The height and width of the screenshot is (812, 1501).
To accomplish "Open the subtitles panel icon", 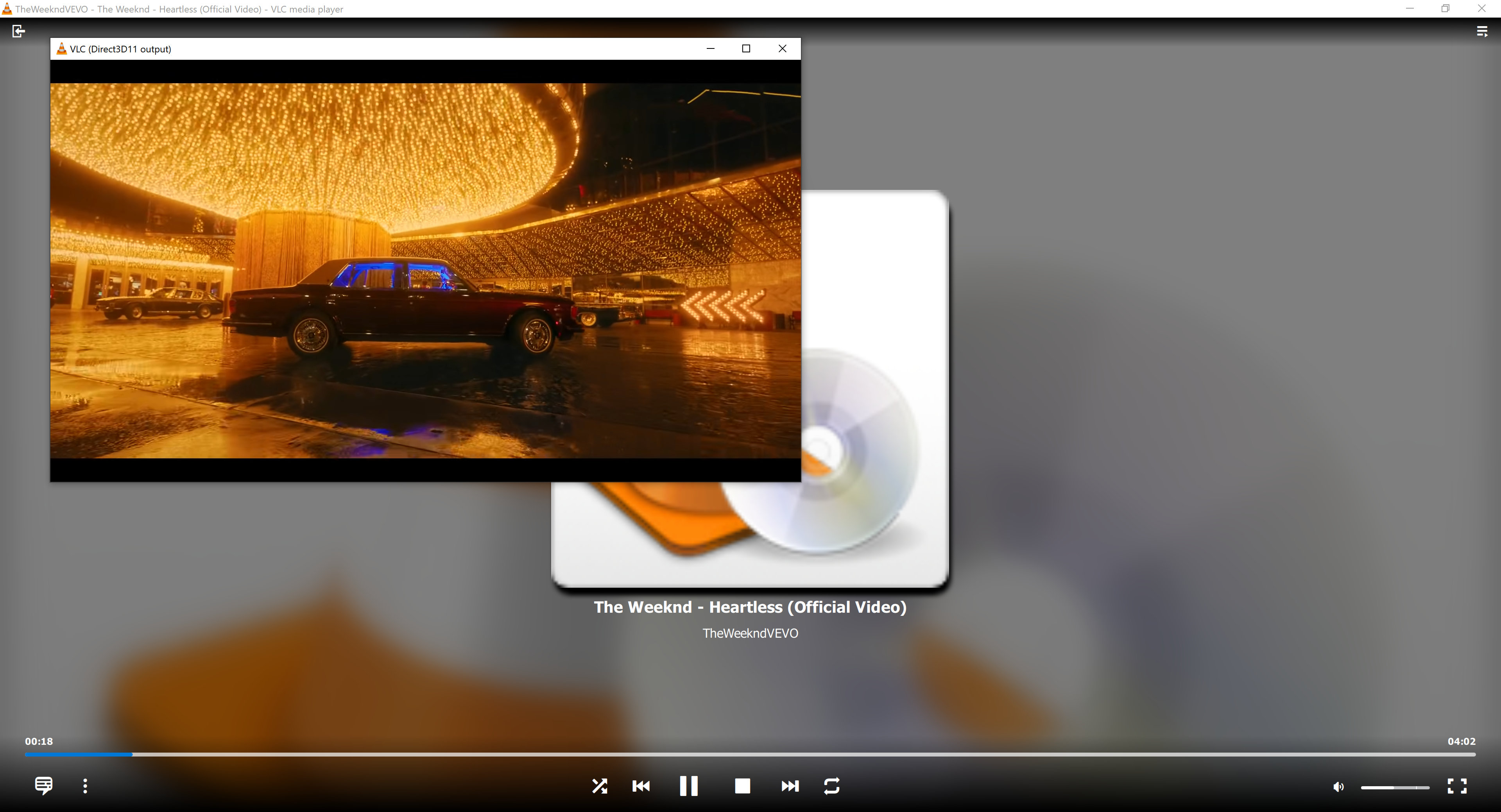I will coord(43,786).
